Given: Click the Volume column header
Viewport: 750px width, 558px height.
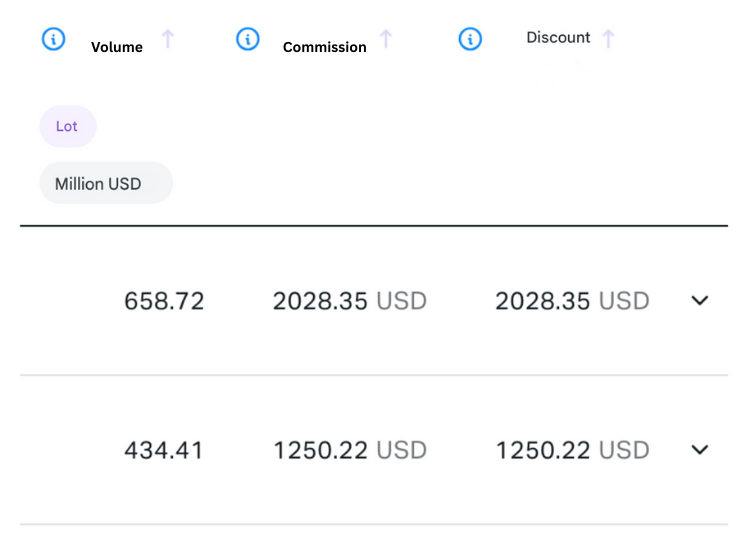Looking at the screenshot, I should [117, 47].
